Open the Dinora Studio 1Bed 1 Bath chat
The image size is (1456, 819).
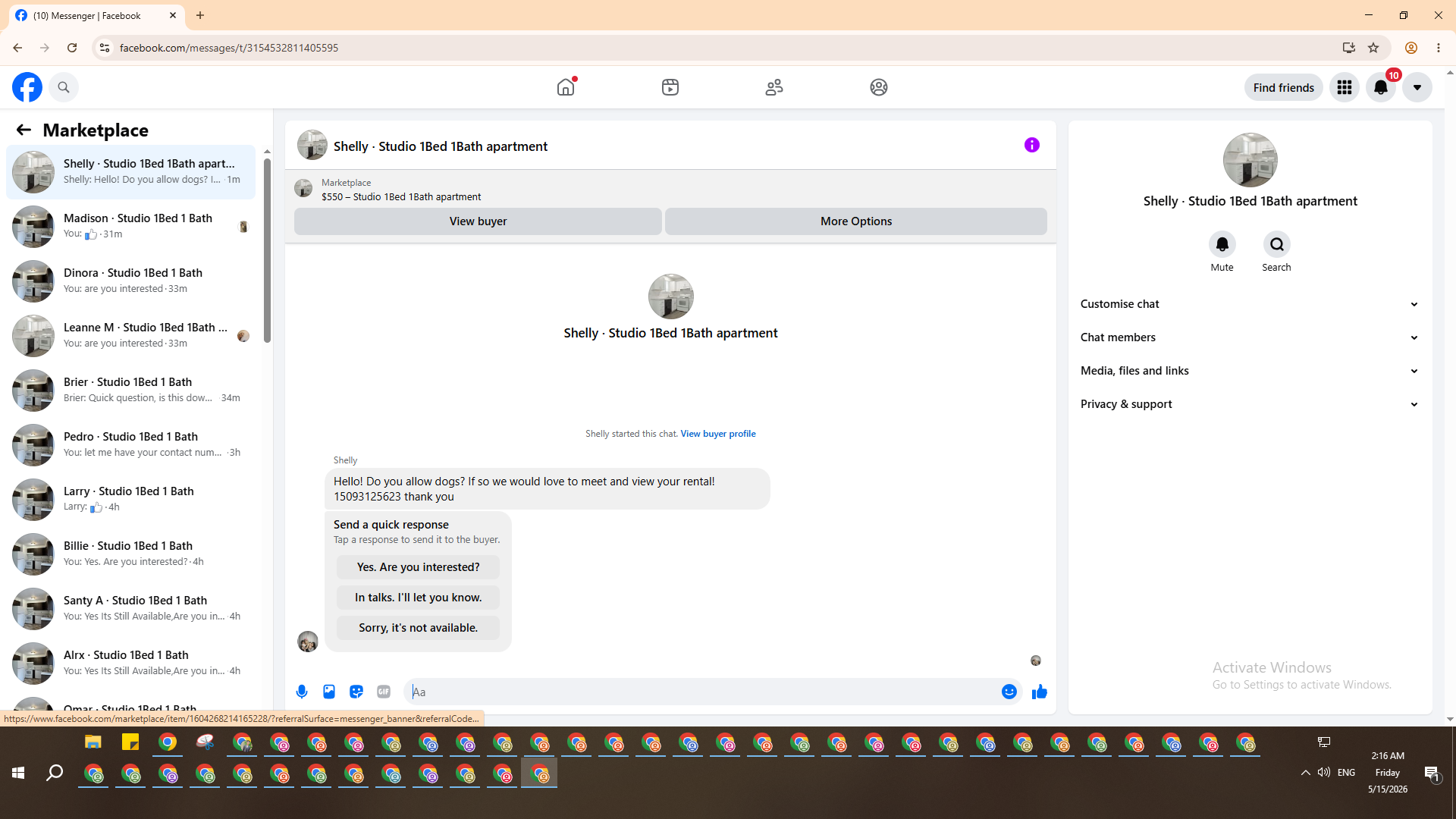131,281
